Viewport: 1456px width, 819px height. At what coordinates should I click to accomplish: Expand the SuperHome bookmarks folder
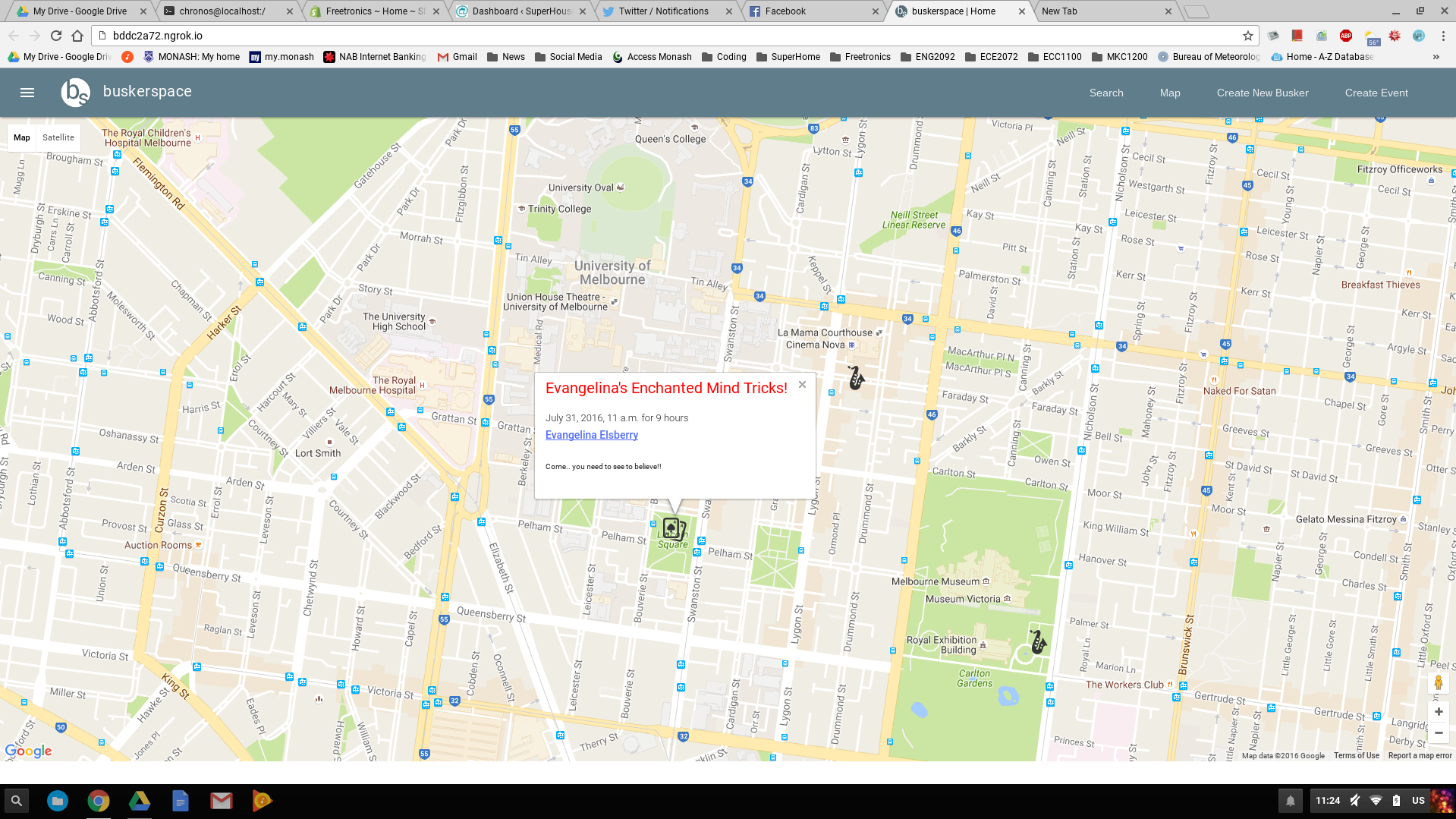pyautogui.click(x=788, y=57)
